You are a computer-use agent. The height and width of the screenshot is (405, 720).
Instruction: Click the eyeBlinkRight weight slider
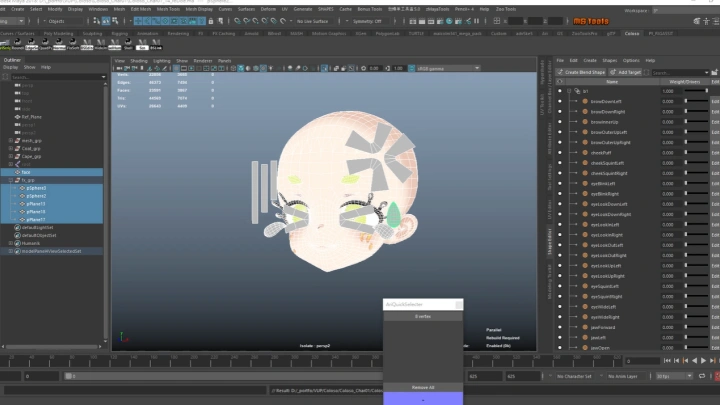click(697, 194)
